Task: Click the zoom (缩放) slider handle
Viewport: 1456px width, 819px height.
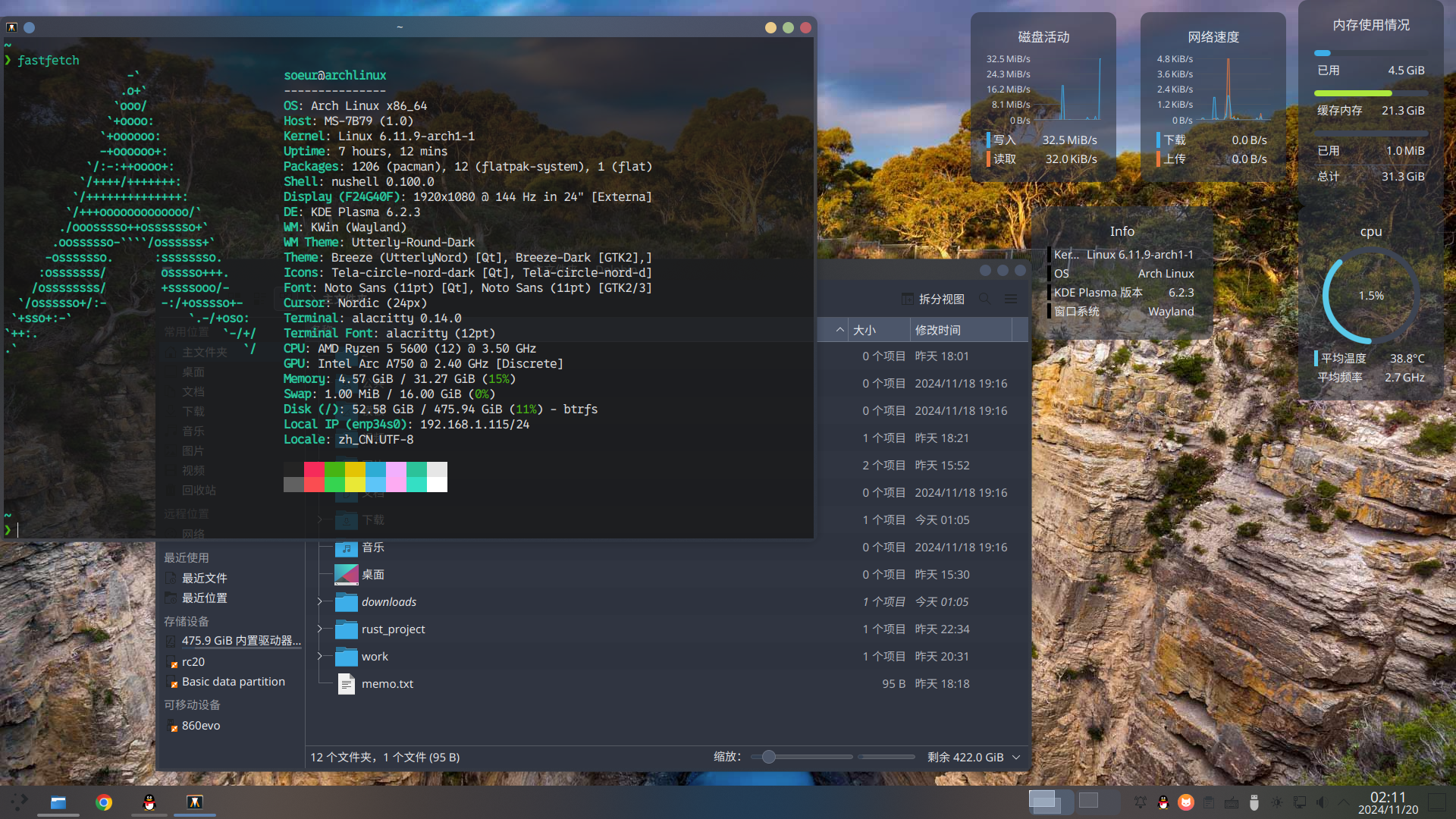Action: point(768,757)
